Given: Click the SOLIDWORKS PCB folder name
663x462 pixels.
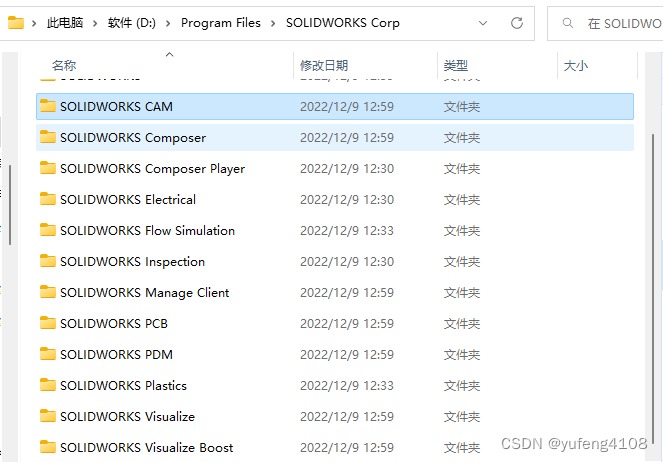Looking at the screenshot, I should 114,323.
